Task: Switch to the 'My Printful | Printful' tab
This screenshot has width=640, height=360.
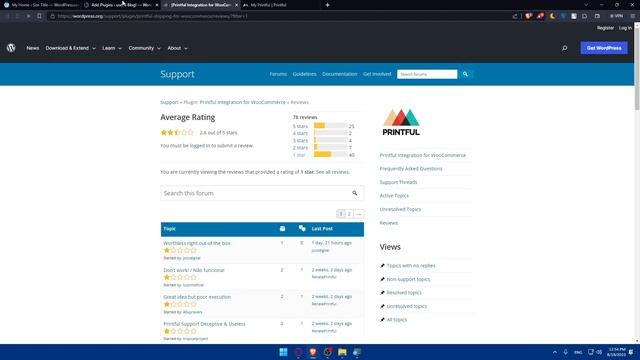Action: click(278, 5)
